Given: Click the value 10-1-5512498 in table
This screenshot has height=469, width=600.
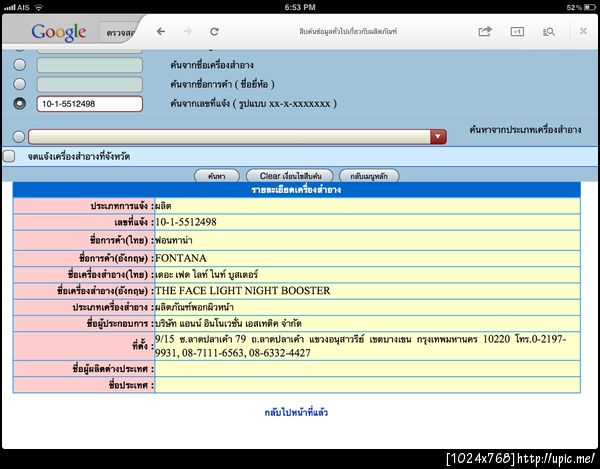Looking at the screenshot, I should [x=186, y=222].
